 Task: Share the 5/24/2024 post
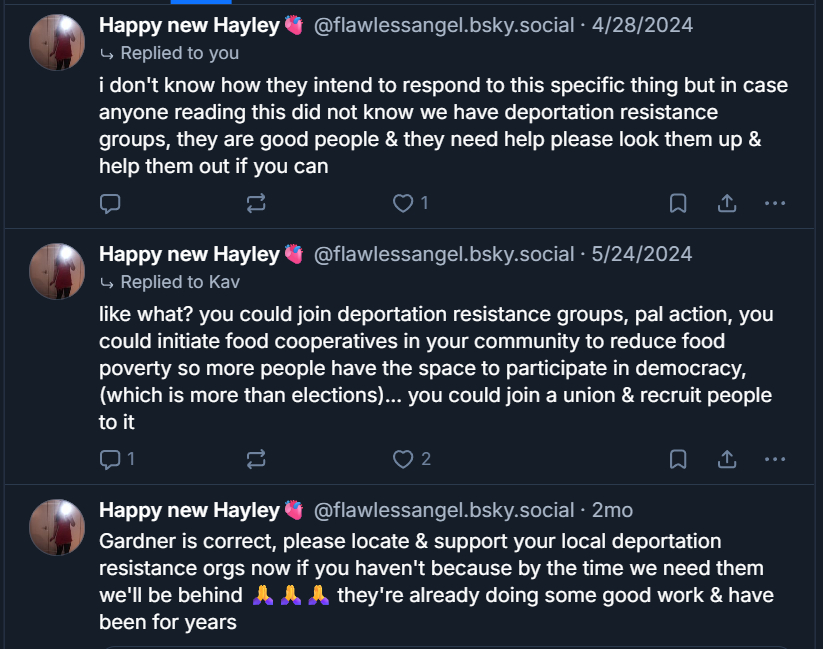(727, 459)
